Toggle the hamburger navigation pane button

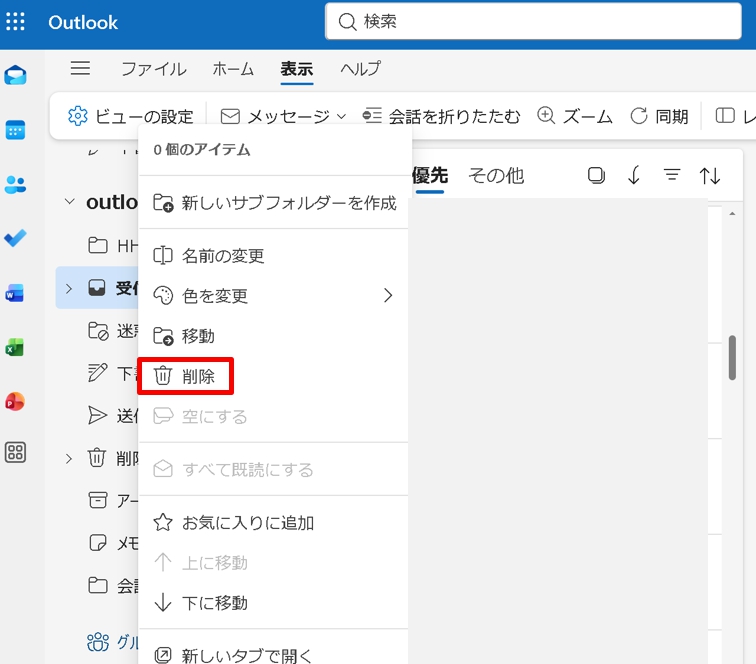pos(80,68)
